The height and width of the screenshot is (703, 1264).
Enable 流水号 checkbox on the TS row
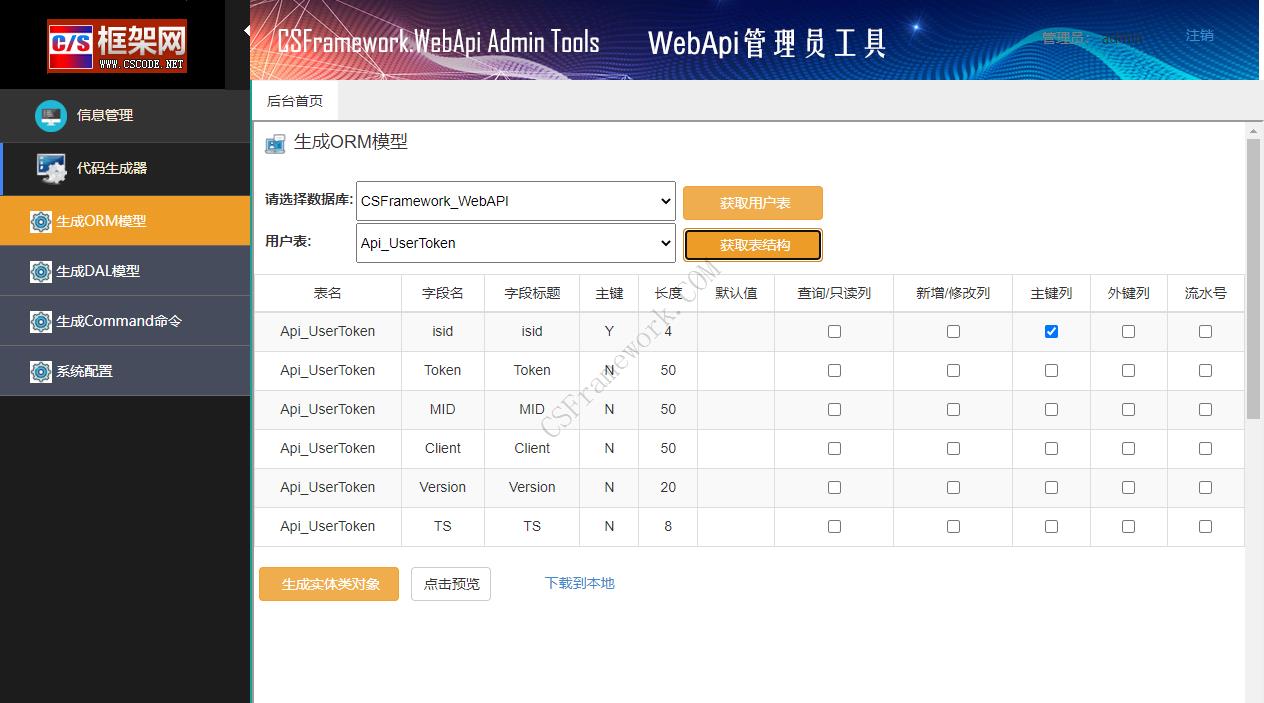pos(1205,526)
